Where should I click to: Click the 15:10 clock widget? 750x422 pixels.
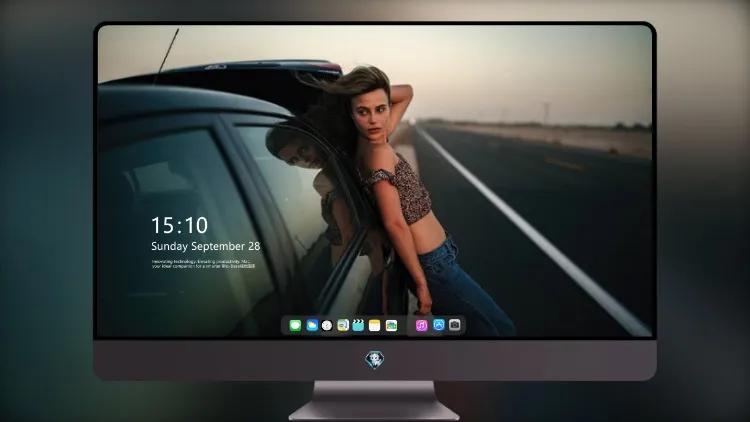tap(180, 225)
